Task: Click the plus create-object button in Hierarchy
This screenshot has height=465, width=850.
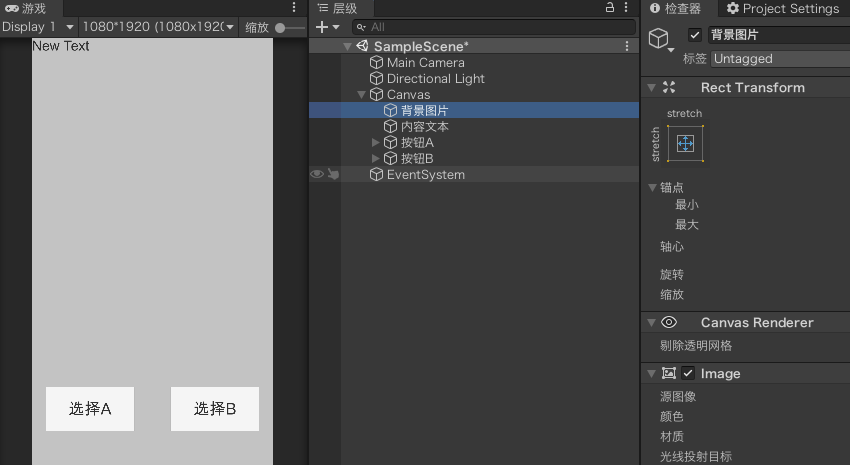Action: [322, 27]
